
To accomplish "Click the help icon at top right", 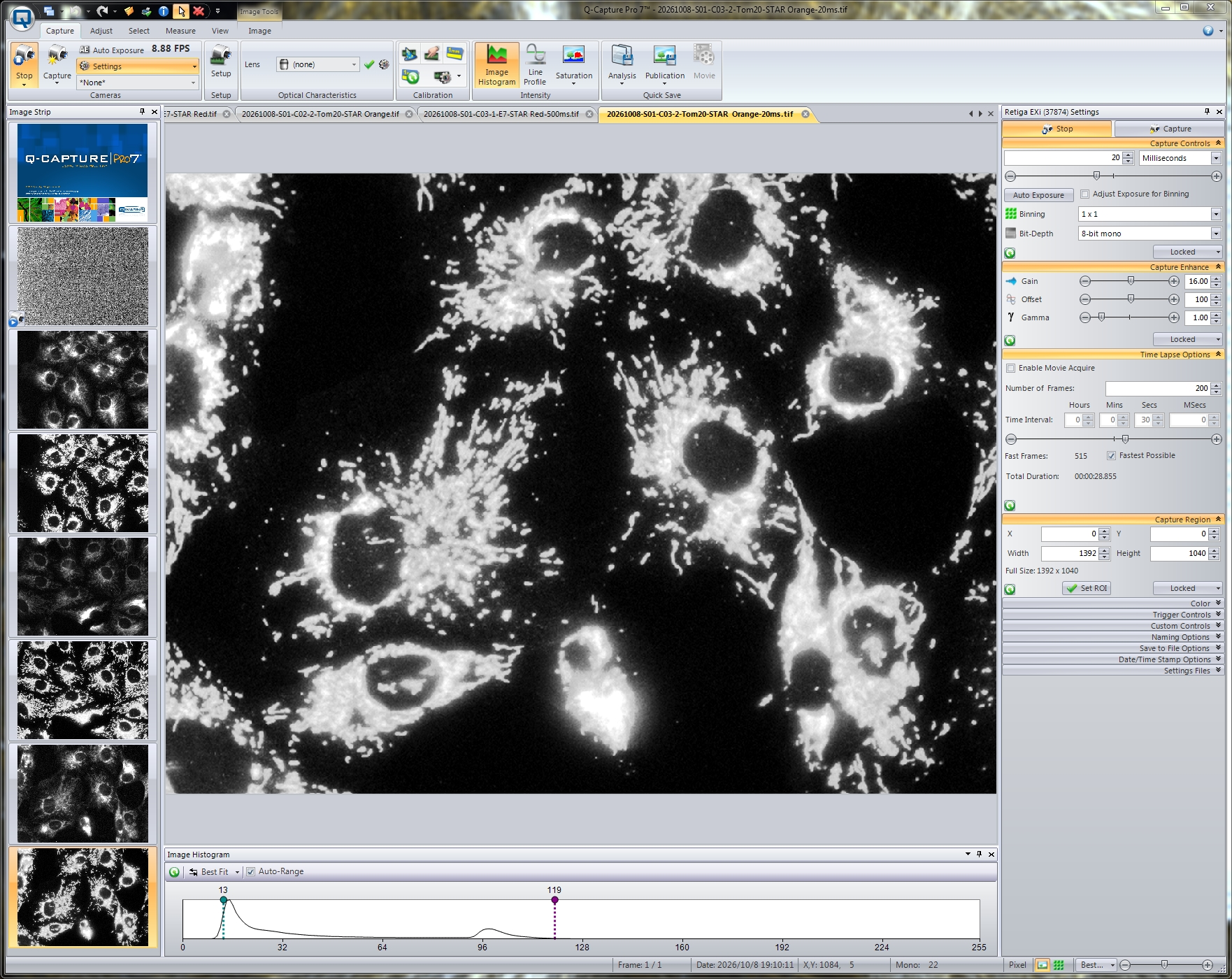I will (1208, 31).
